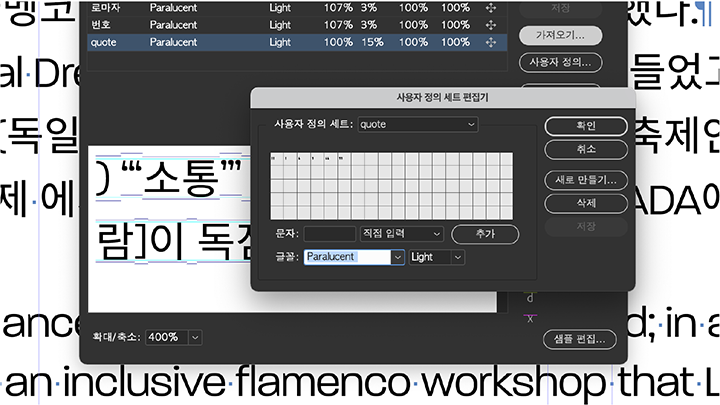Expand the Paralucent font family dropdown arrow
This screenshot has height=405, width=720.
point(398,257)
